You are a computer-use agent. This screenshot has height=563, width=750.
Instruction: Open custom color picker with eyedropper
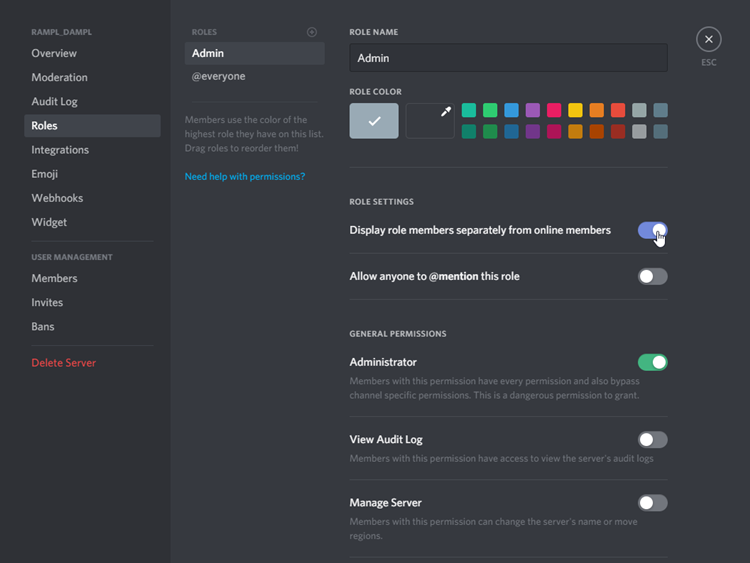point(430,121)
